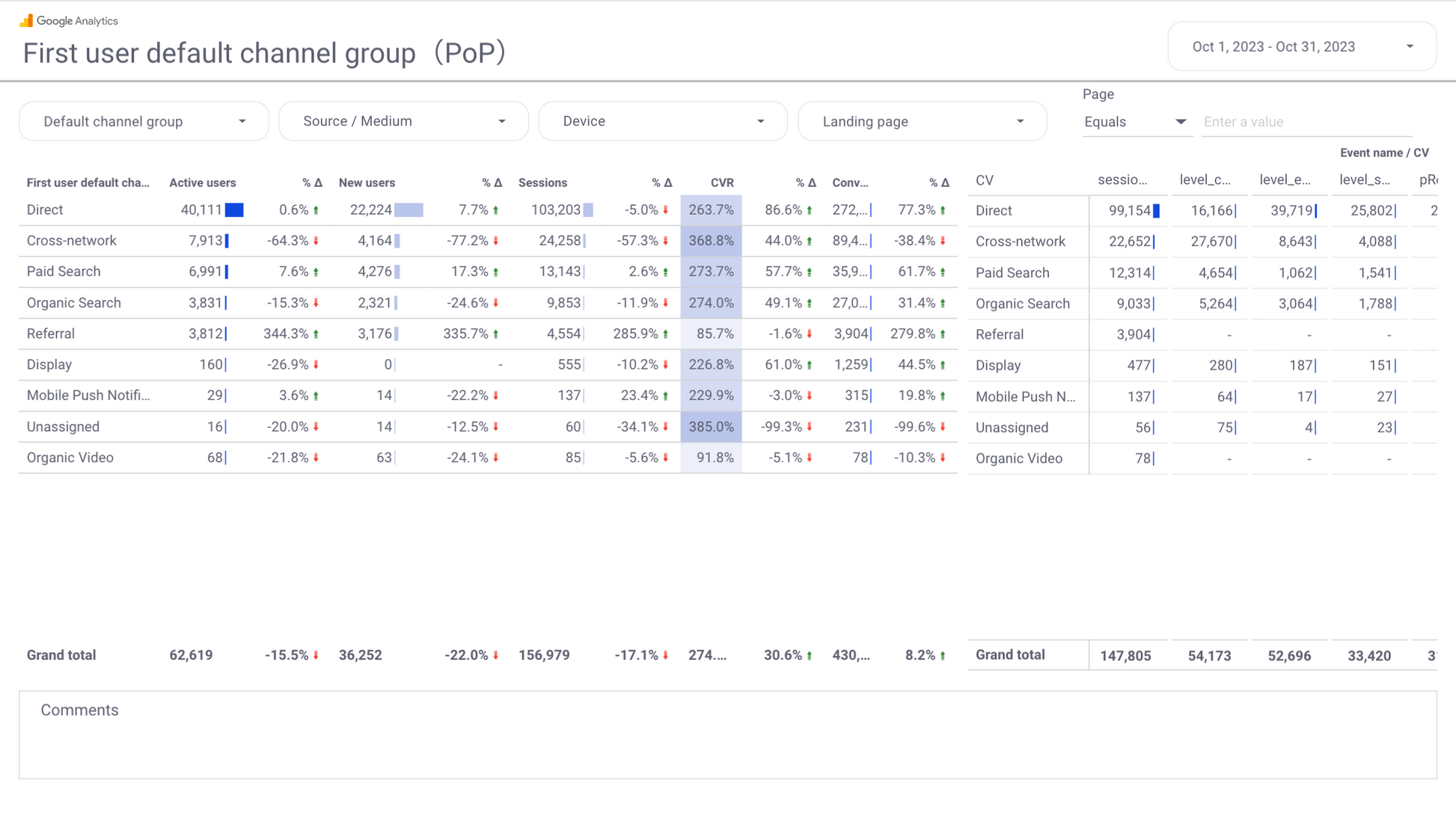Screen dimensions: 1456x819
Task: Sort table by CVR column header
Action: point(721,182)
